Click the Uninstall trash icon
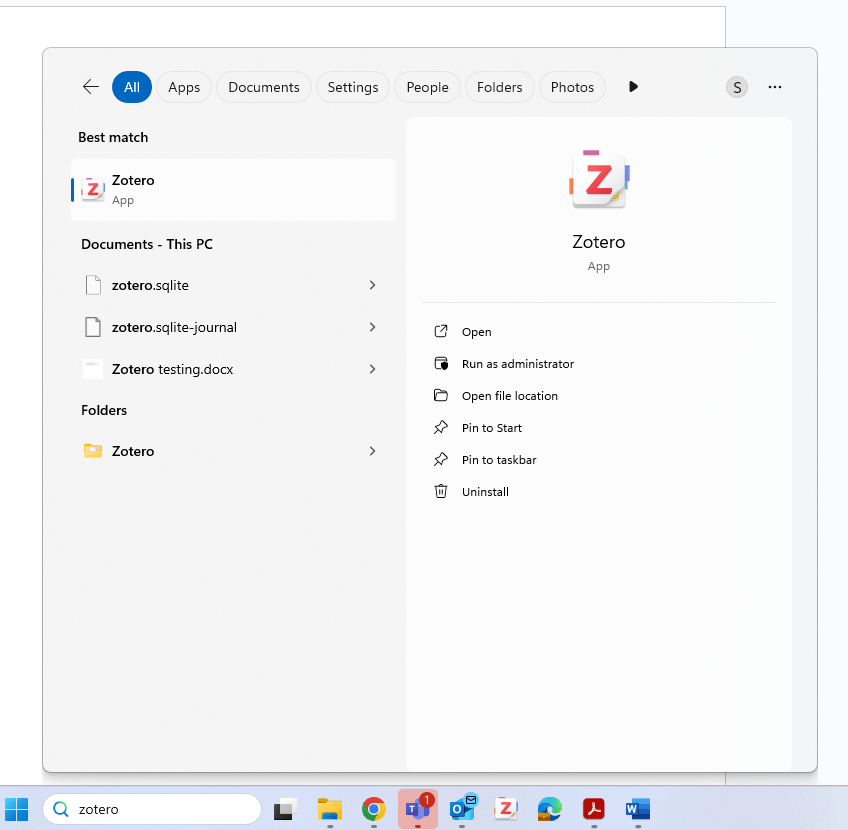The width and height of the screenshot is (848, 830). 441,491
